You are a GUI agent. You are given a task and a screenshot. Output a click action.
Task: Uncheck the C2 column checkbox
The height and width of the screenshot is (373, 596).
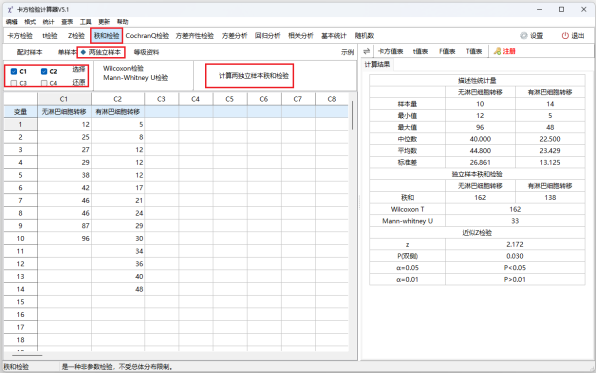[44, 71]
